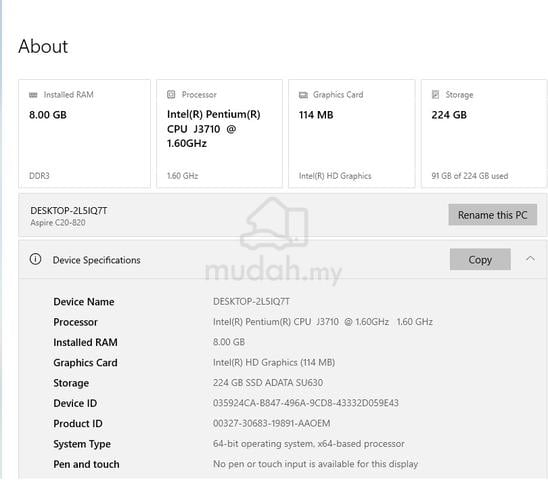Click the bold processor name on the Processor card
This screenshot has height=480, width=548.
(x=214, y=129)
